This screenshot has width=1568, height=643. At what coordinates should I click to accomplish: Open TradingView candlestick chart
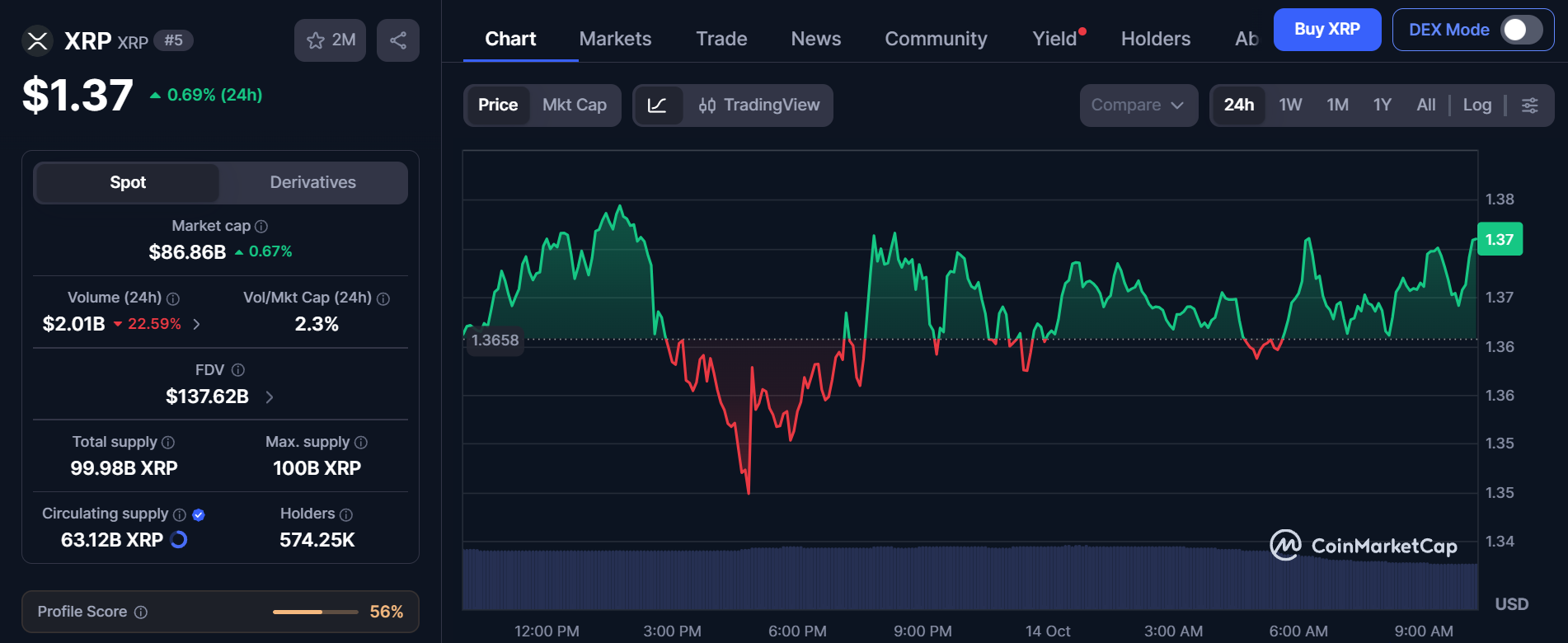pyautogui.click(x=758, y=106)
